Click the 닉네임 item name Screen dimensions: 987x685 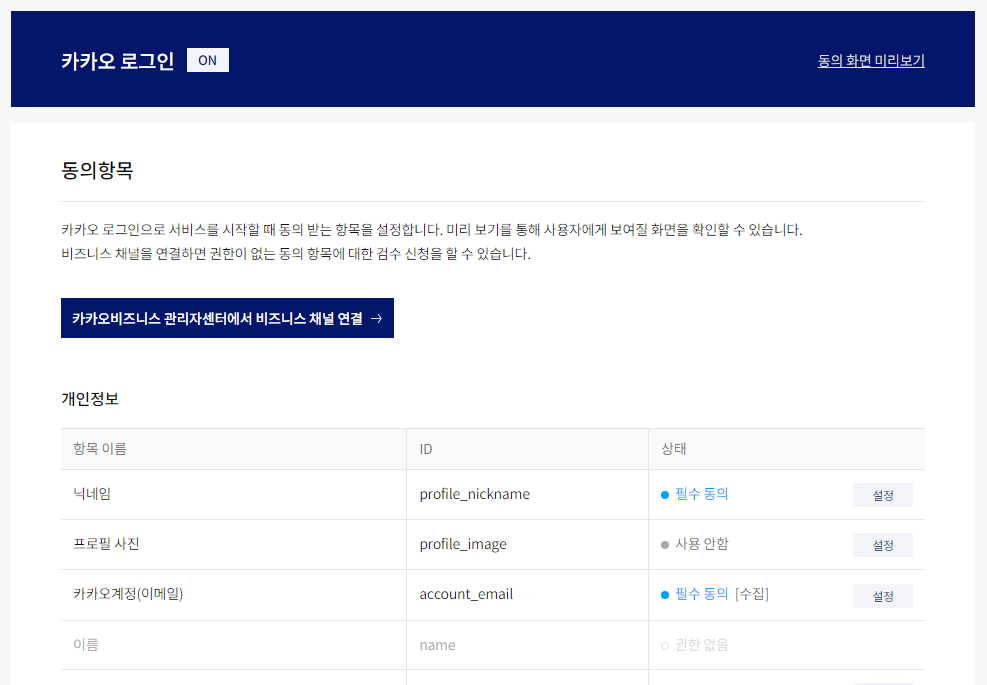(92, 494)
